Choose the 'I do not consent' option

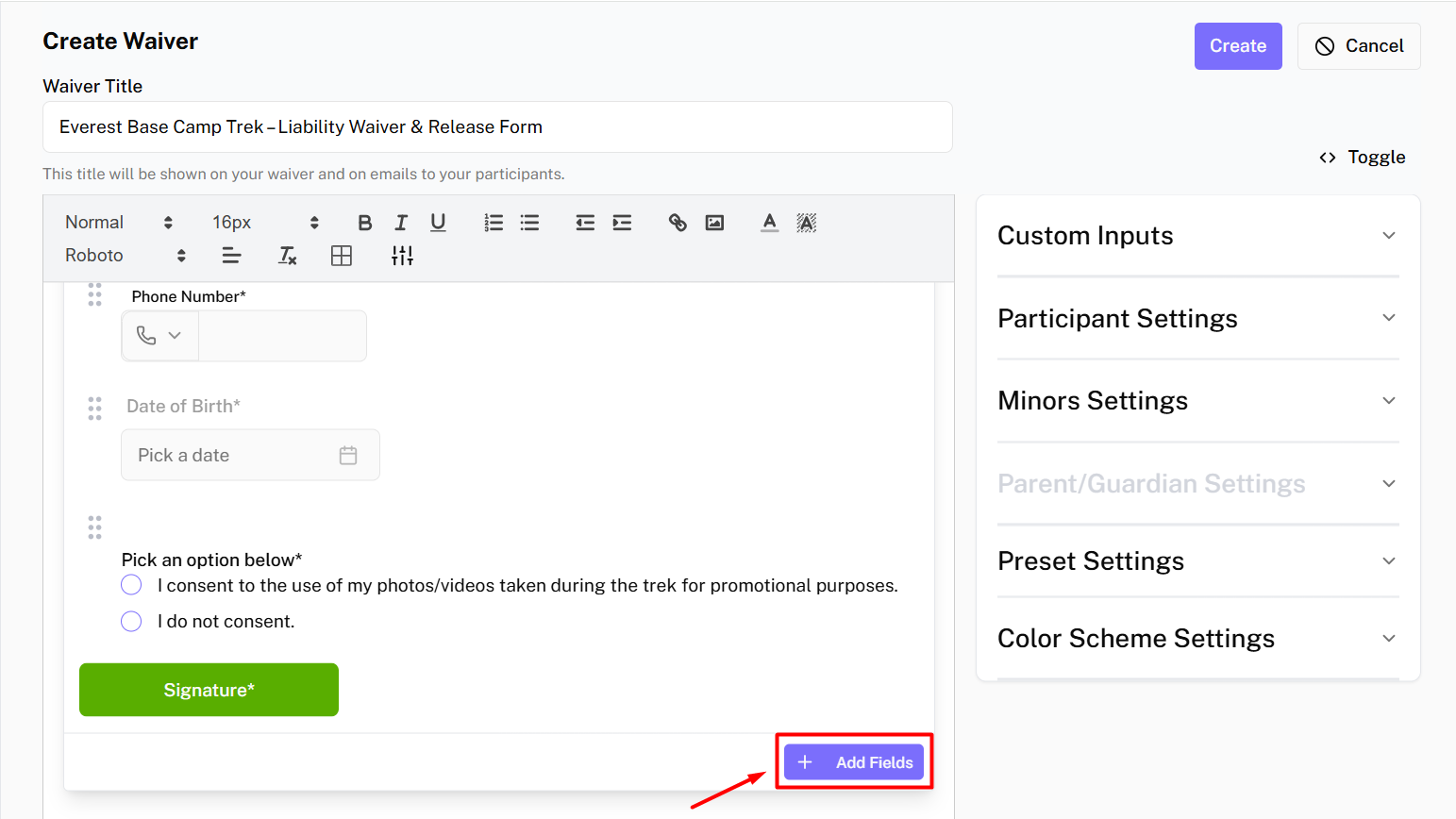131,621
